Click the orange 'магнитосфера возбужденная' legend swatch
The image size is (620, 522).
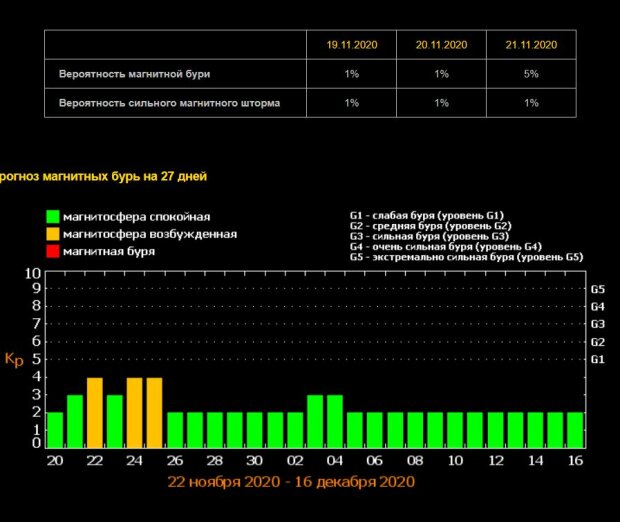(52, 234)
